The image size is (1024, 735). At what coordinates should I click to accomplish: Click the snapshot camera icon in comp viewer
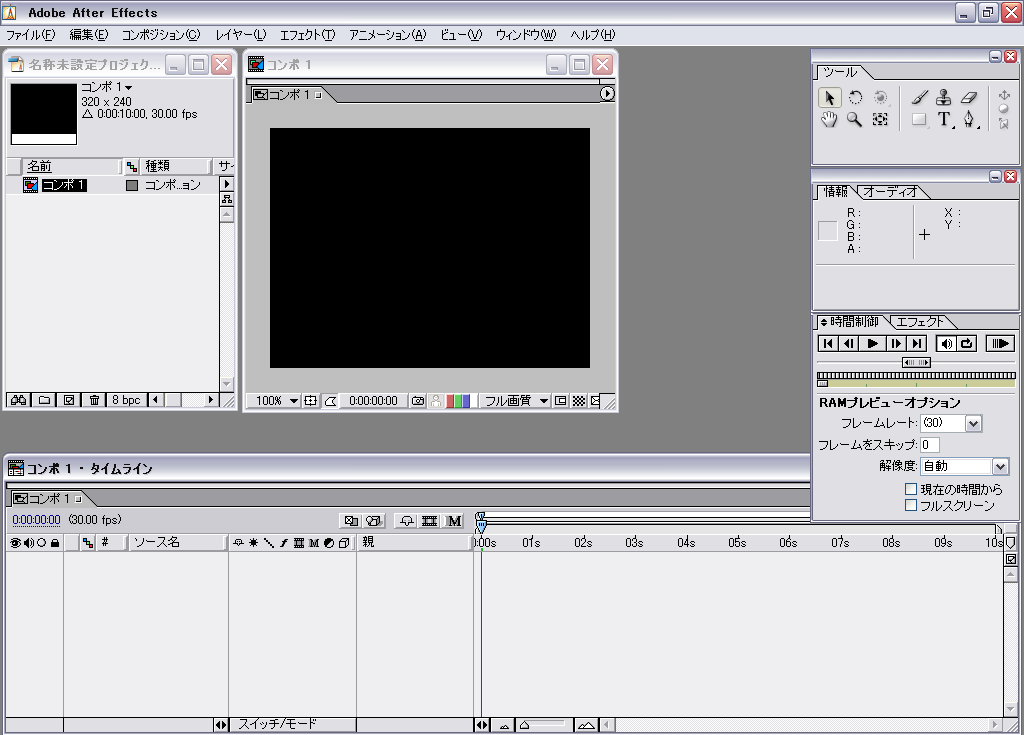tap(418, 400)
